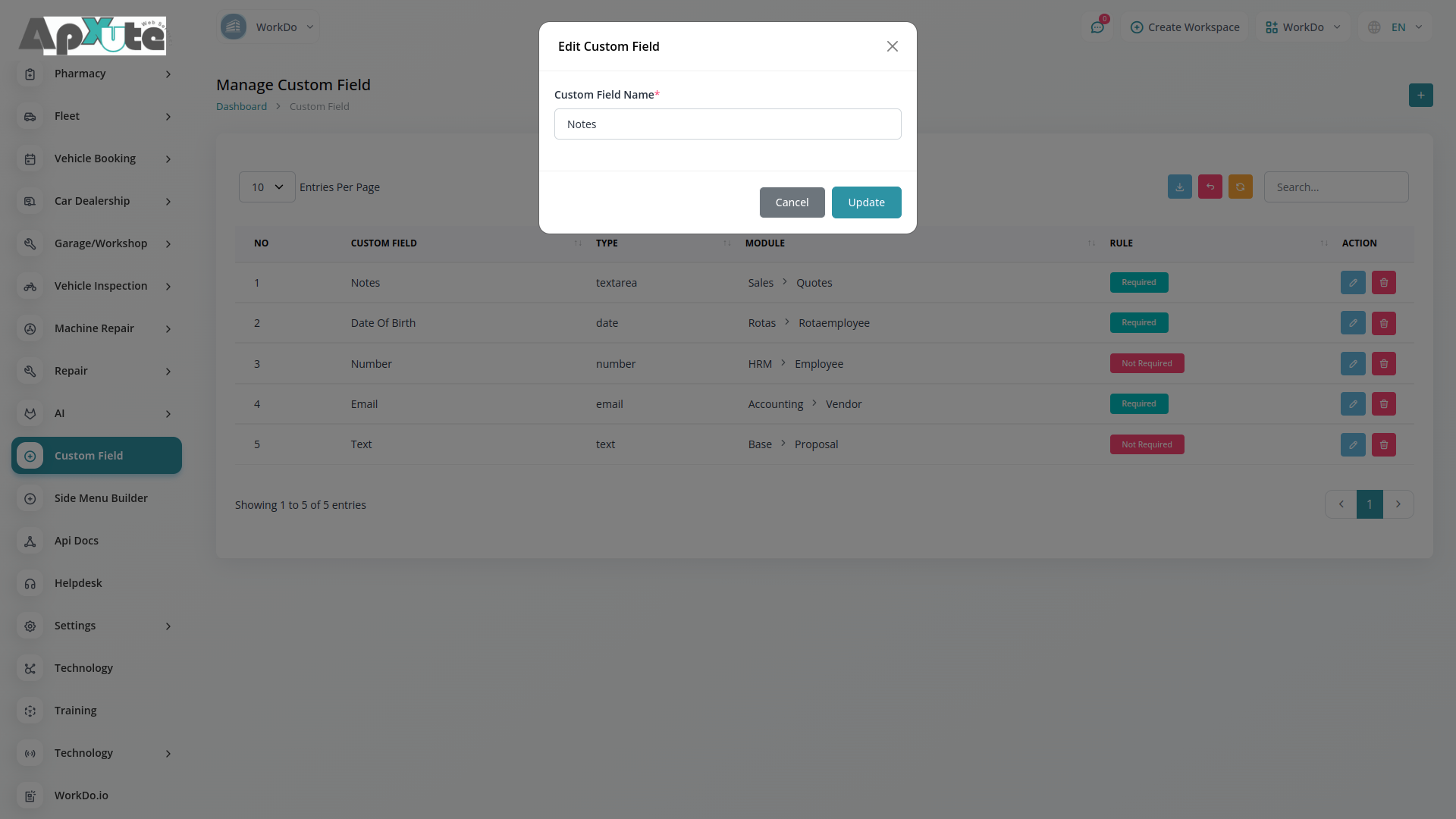Click the orange refresh icon
The height and width of the screenshot is (819, 1456).
[1240, 187]
